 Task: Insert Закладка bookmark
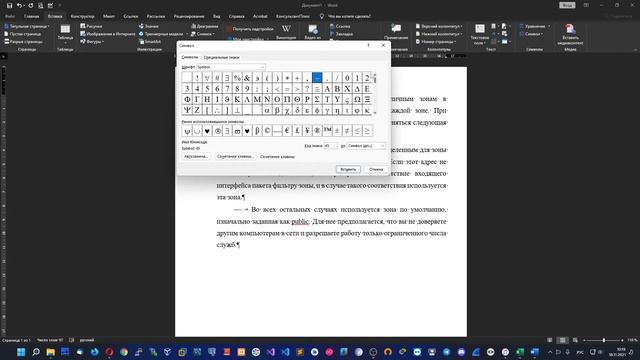click(341, 34)
